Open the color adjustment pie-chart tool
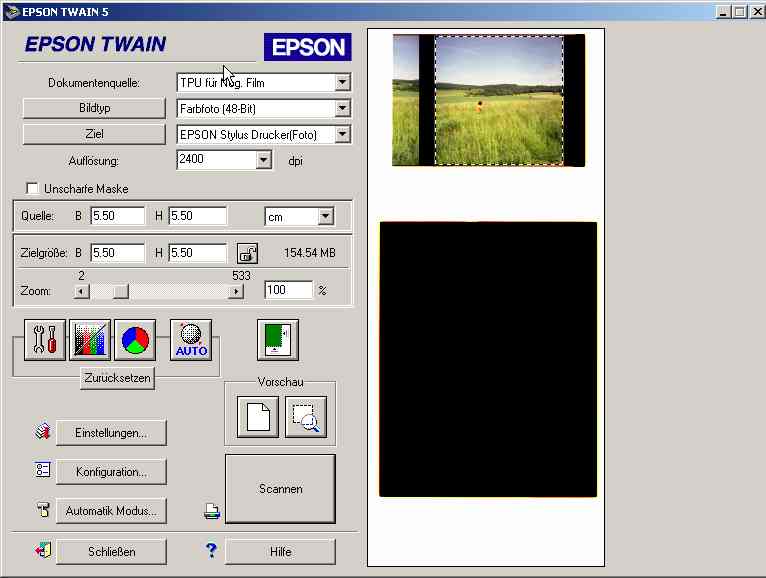This screenshot has width=766, height=578. (x=135, y=340)
